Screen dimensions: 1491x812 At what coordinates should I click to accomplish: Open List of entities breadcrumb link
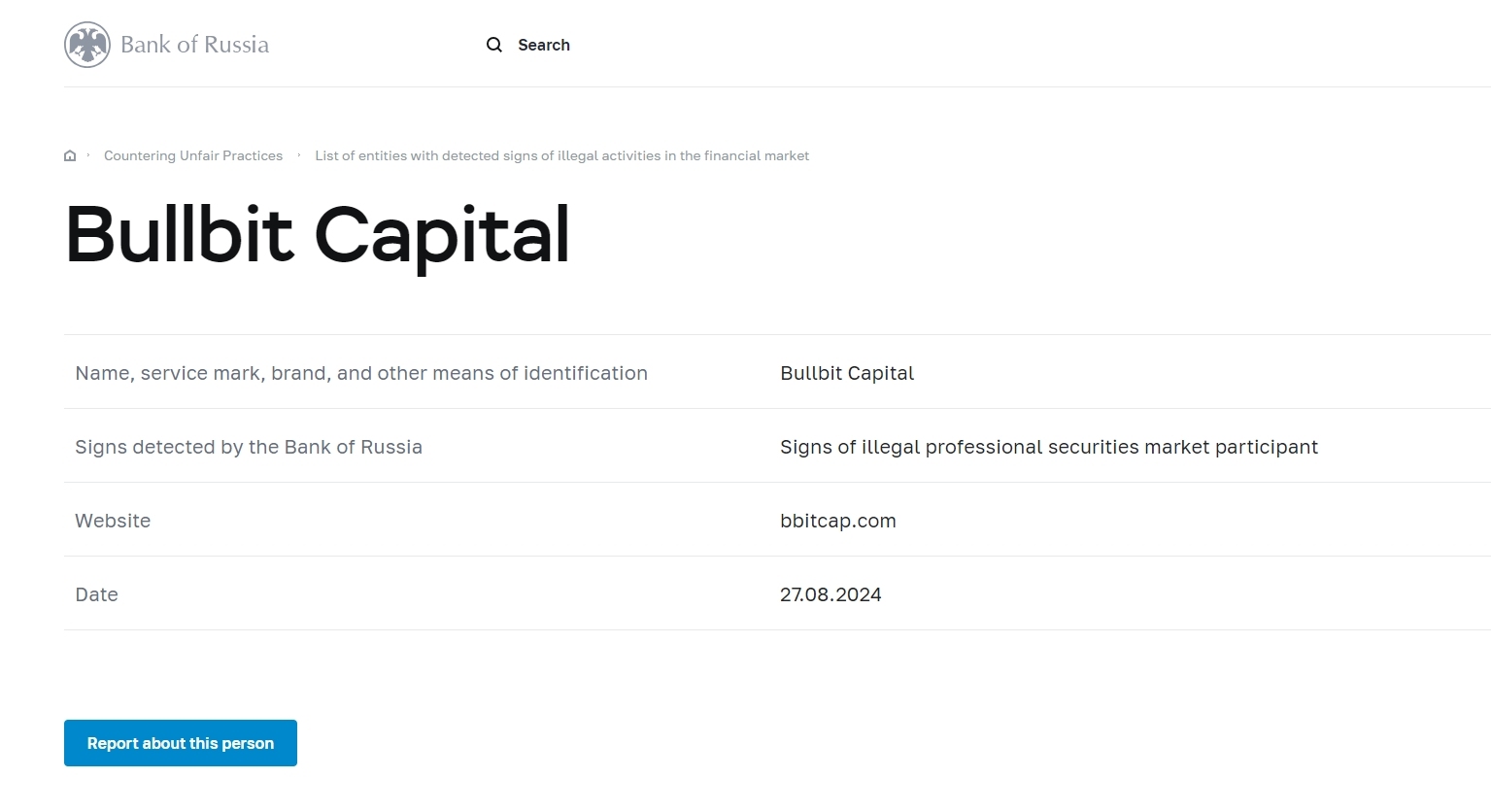pyautogui.click(x=561, y=155)
